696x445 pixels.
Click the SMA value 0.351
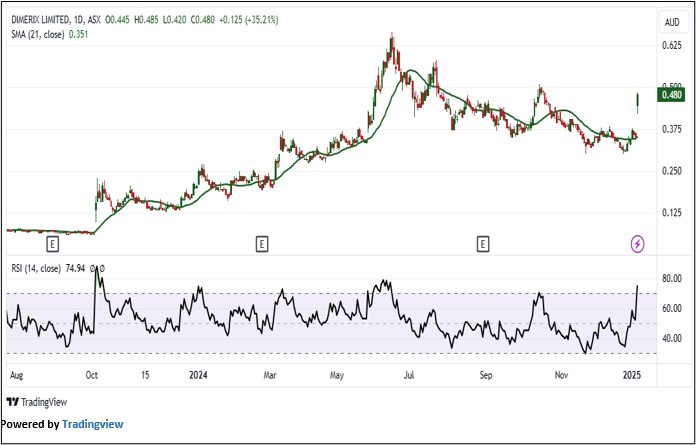(79, 34)
